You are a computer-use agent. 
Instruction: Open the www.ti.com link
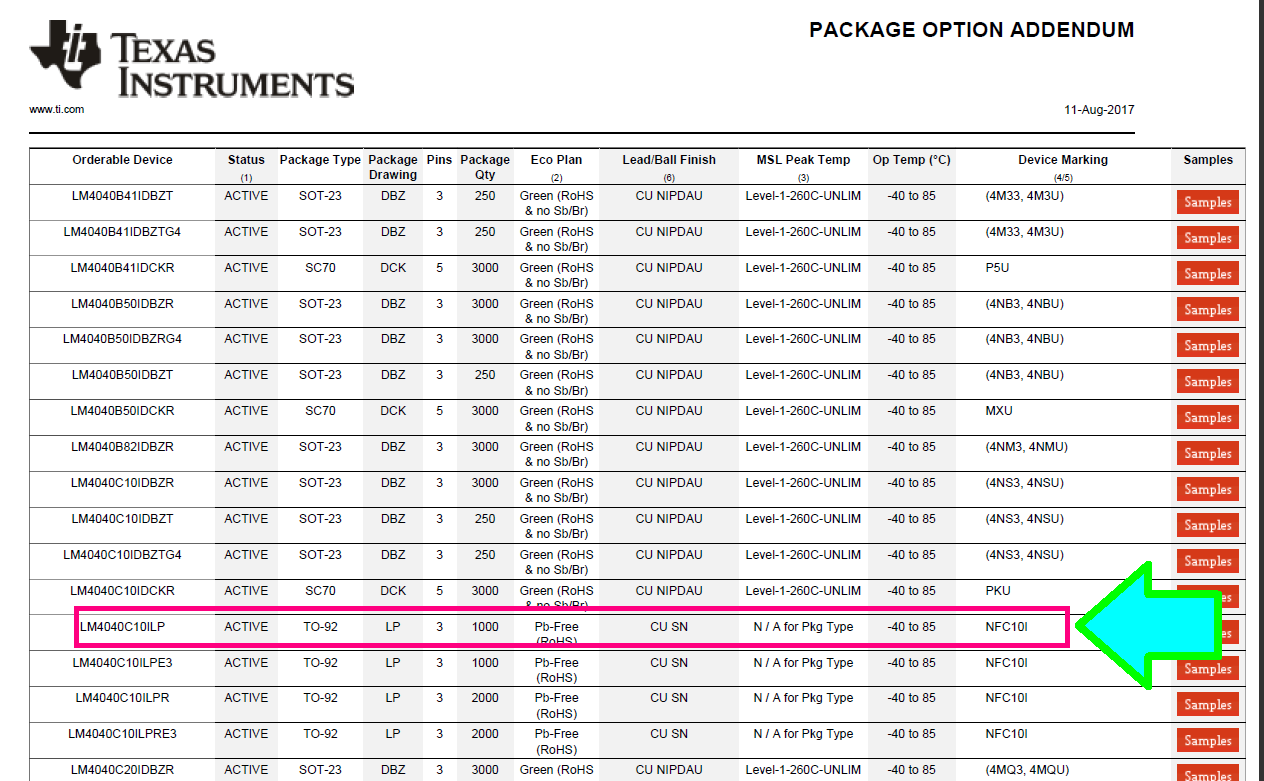point(57,110)
